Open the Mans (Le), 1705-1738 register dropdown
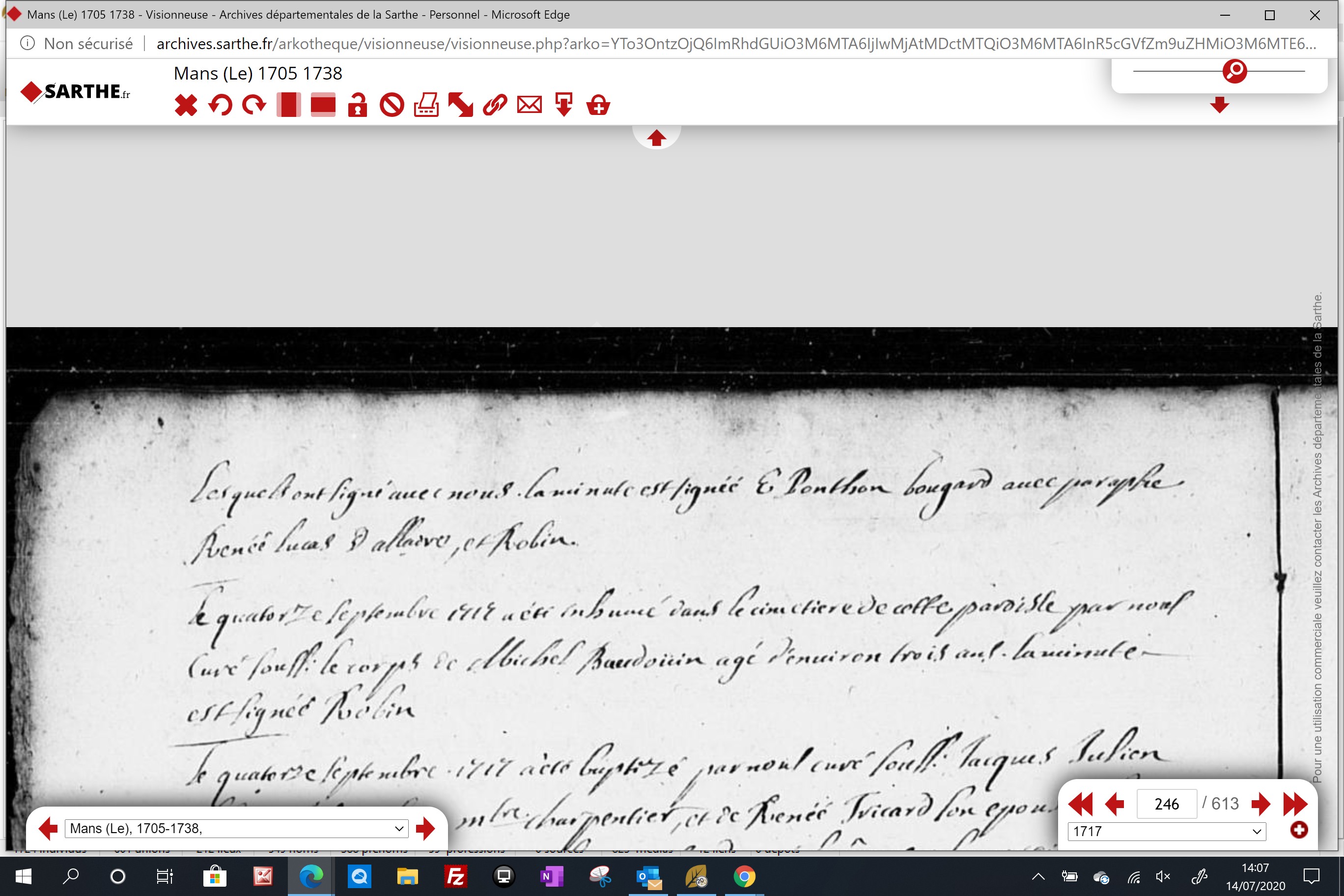 tap(237, 829)
